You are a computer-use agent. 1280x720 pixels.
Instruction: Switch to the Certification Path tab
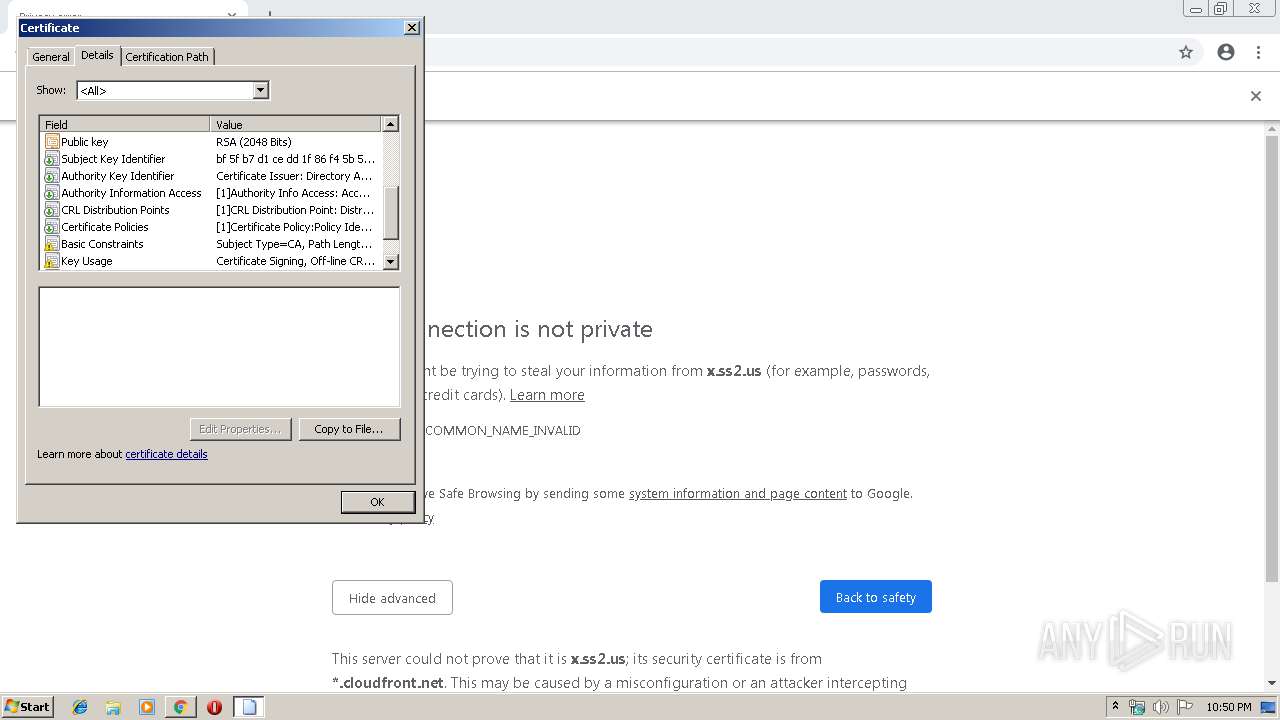[x=167, y=57]
